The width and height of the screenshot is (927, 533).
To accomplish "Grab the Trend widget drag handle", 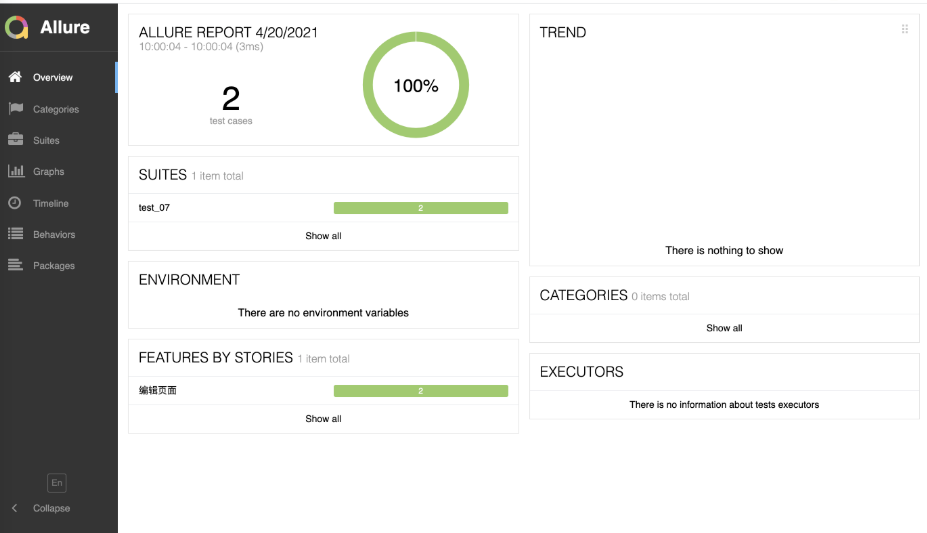I will pos(905,29).
